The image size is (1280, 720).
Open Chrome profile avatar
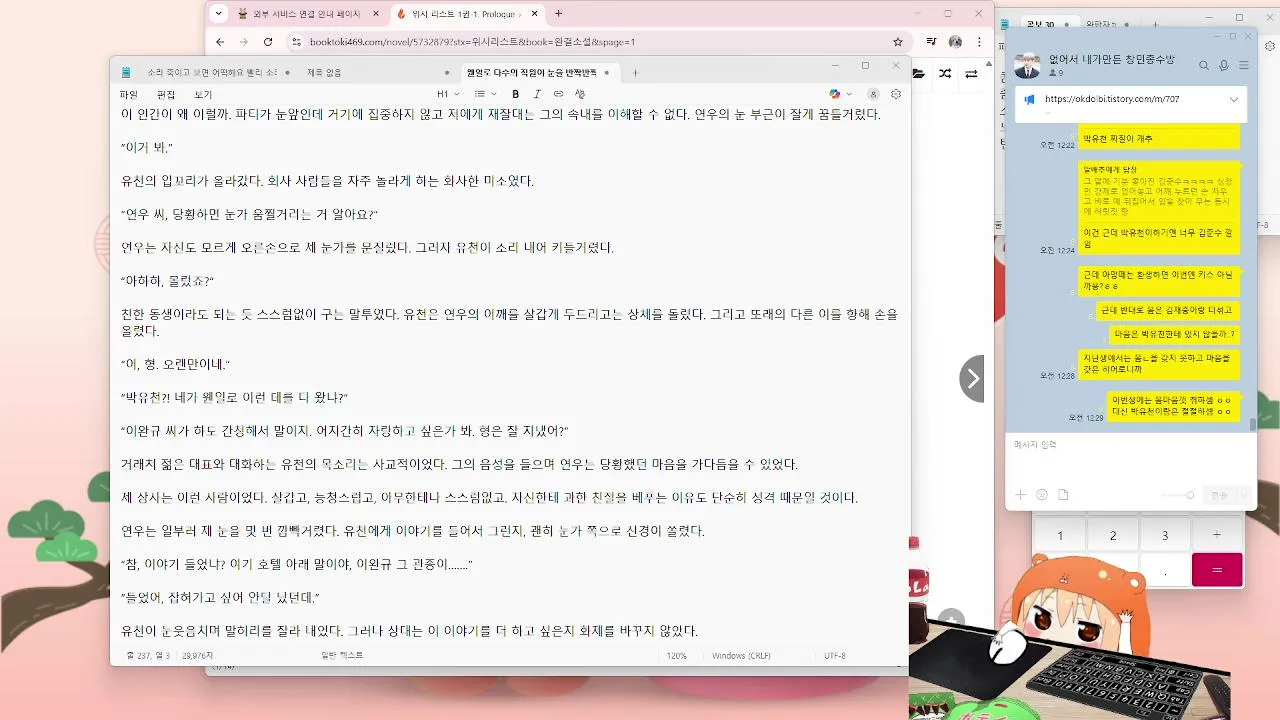[x=955, y=42]
